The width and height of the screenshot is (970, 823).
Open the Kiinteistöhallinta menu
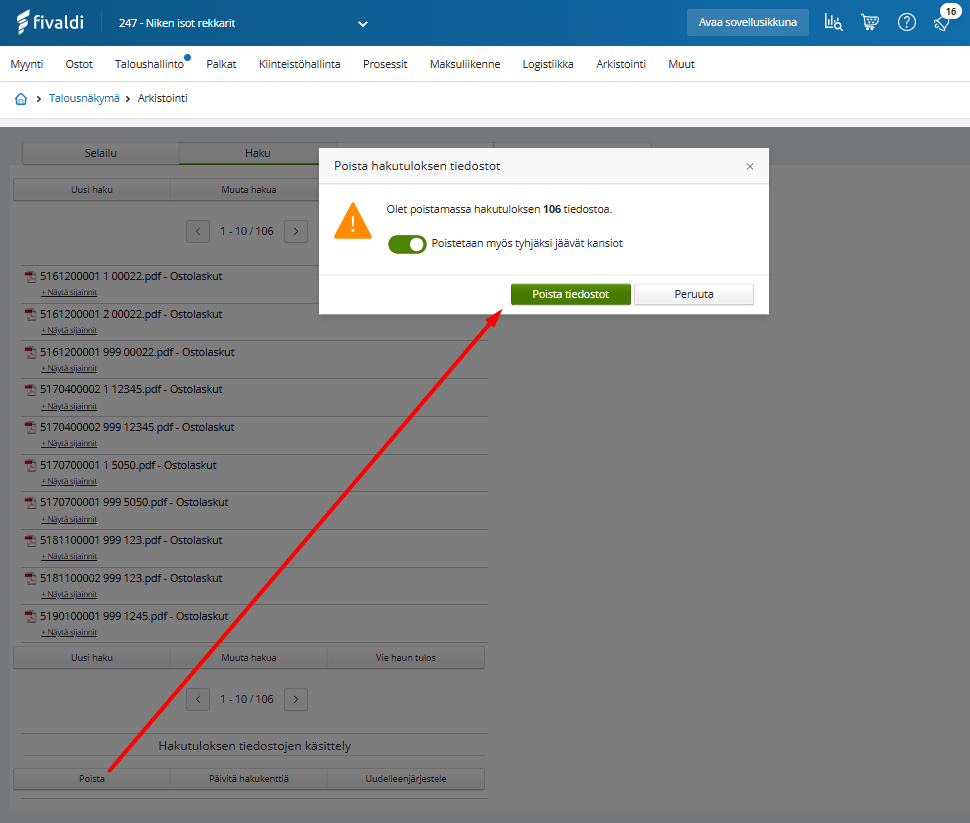pos(299,64)
